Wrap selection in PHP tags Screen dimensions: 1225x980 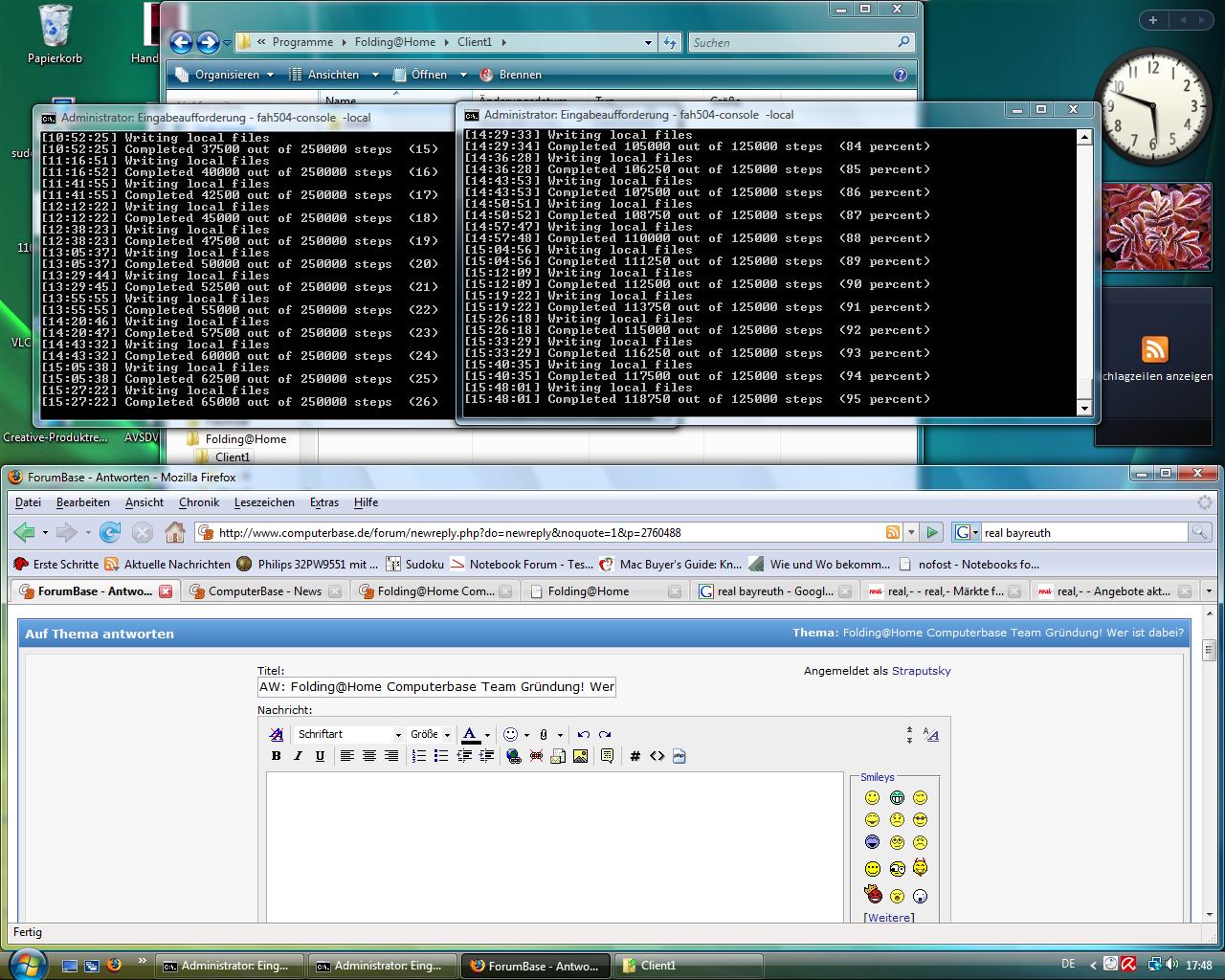(x=679, y=756)
